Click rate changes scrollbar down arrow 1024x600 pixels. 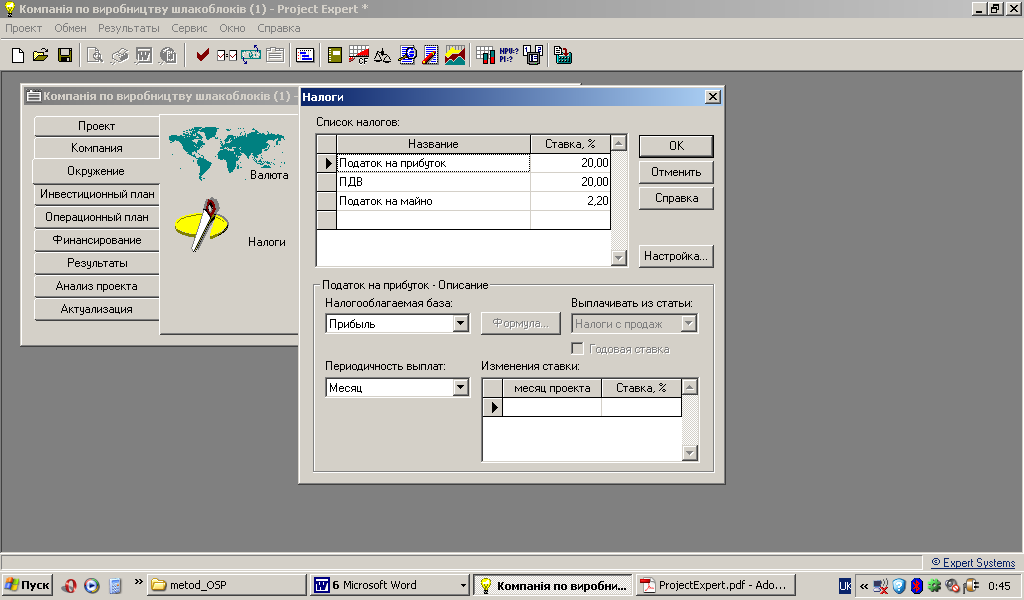[x=690, y=452]
